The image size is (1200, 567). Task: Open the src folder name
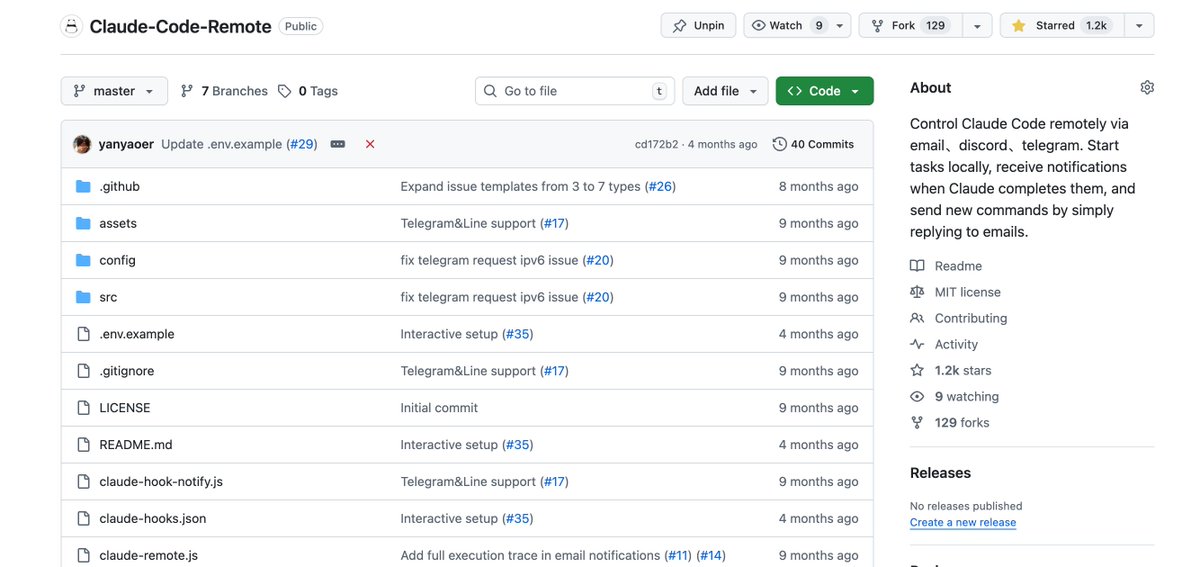coord(108,297)
